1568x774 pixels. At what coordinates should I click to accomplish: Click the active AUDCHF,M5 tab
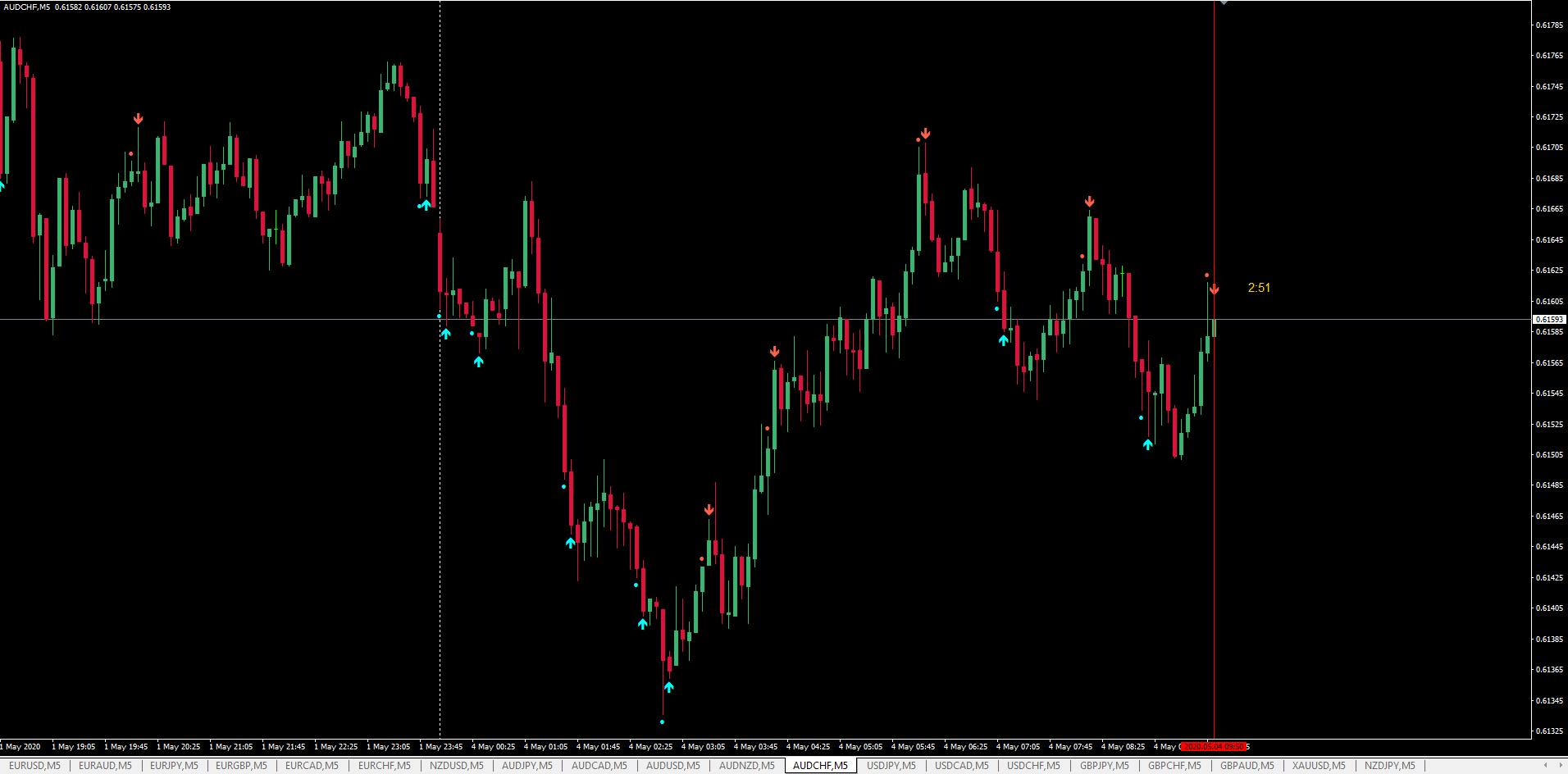(x=820, y=766)
